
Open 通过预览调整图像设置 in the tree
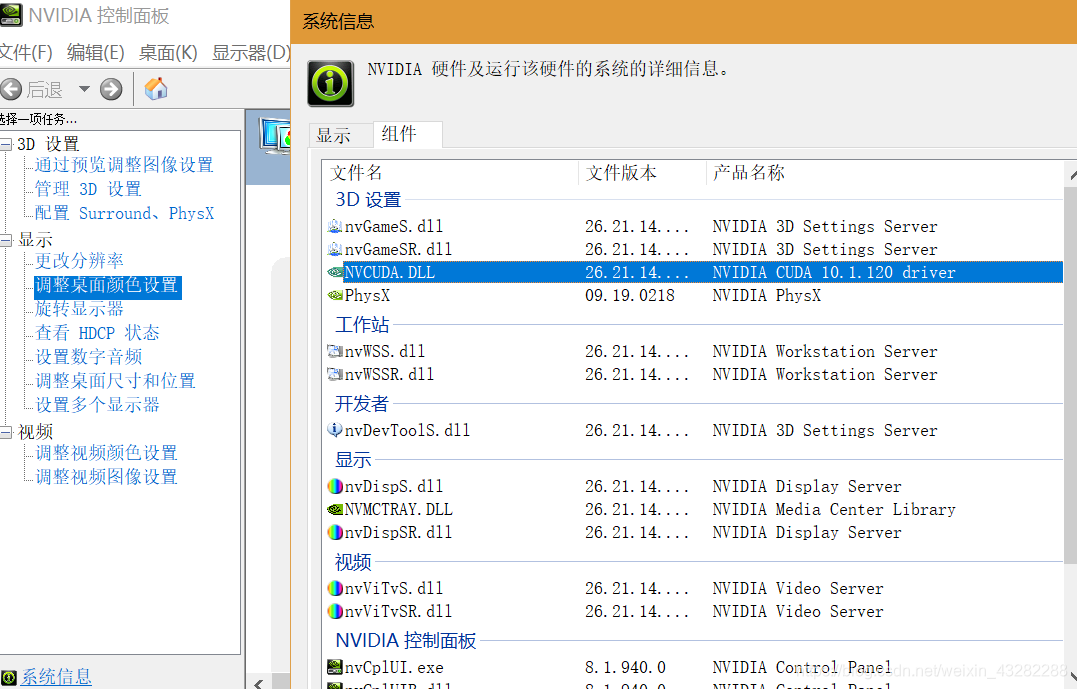click(124, 165)
